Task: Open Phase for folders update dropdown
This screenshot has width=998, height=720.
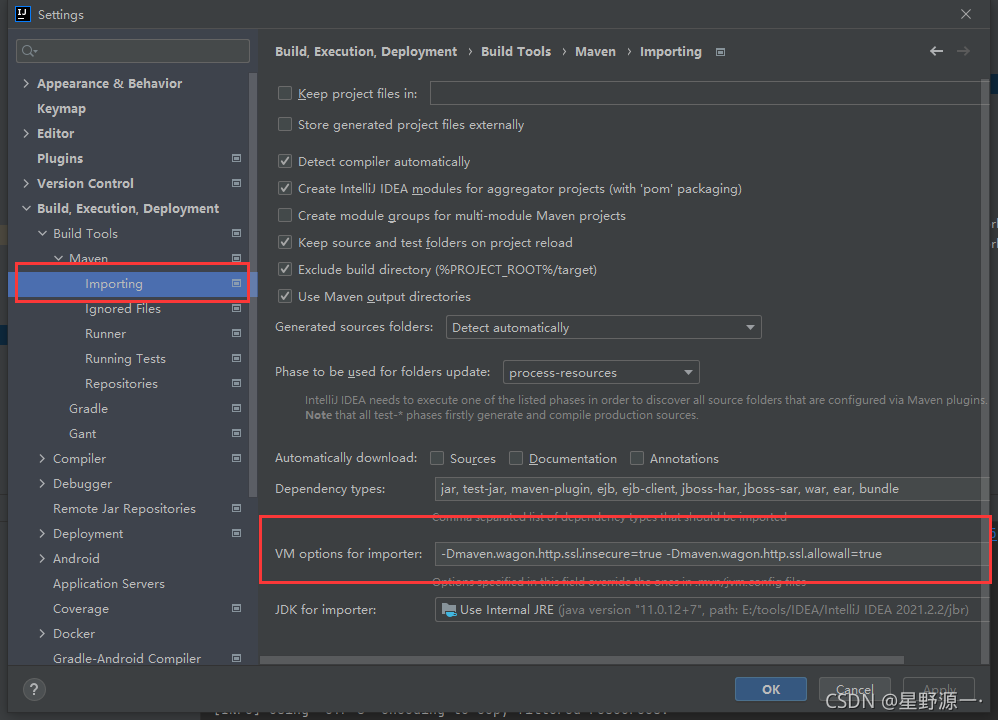Action: pos(601,372)
